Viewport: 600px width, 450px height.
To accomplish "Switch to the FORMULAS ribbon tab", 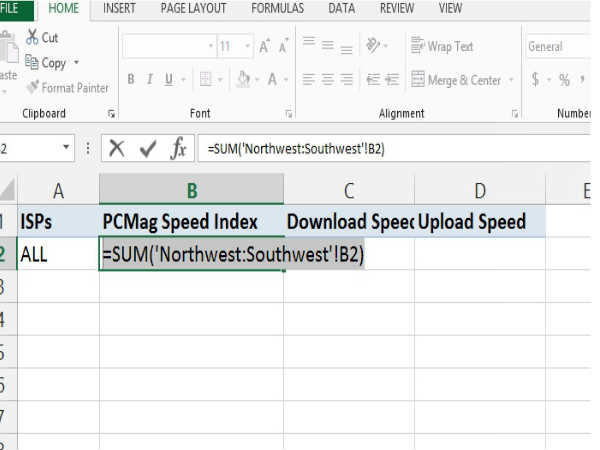I will coord(277,9).
